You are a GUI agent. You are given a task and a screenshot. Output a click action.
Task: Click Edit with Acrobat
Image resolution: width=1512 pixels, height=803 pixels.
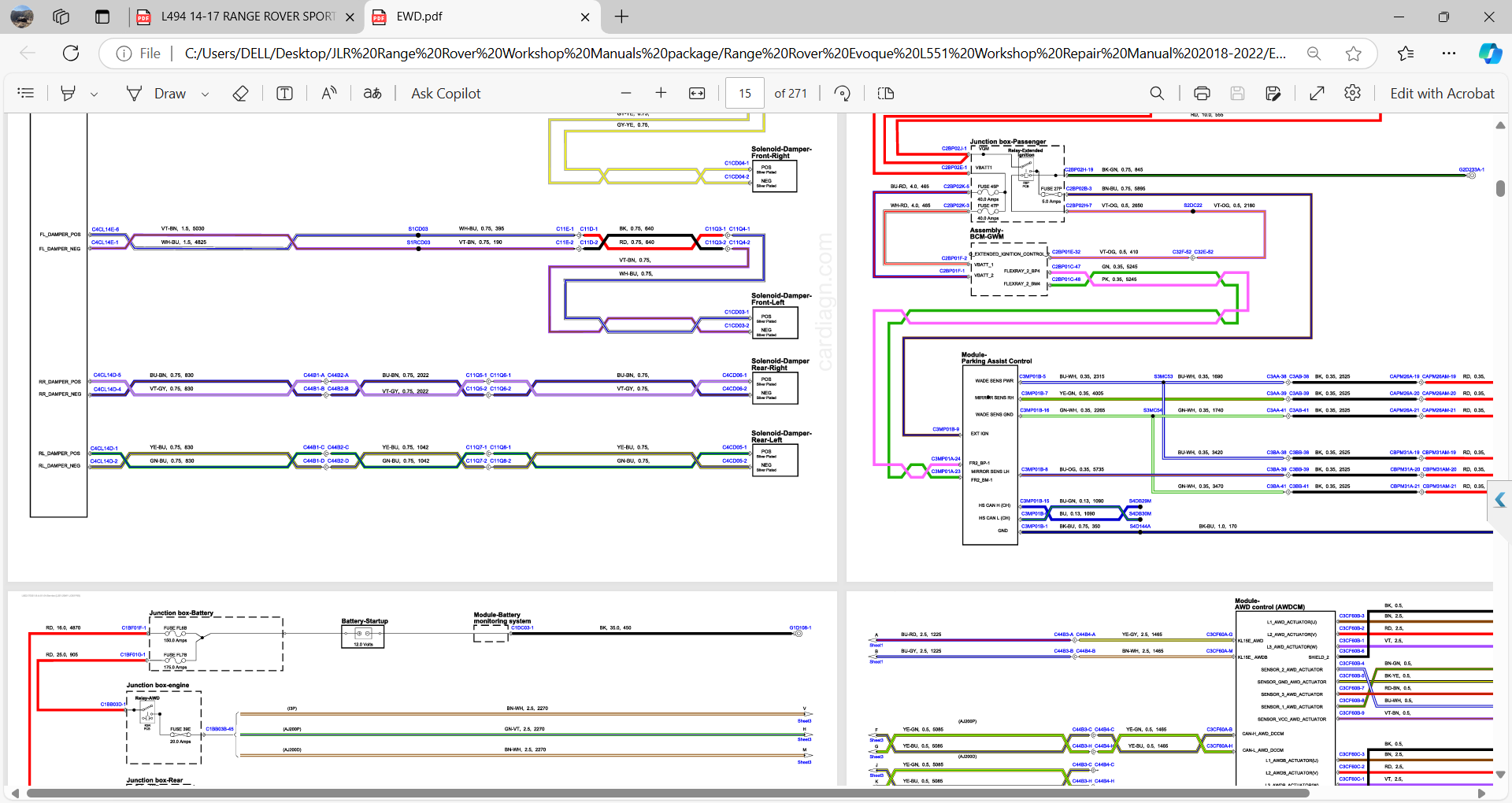point(1441,93)
